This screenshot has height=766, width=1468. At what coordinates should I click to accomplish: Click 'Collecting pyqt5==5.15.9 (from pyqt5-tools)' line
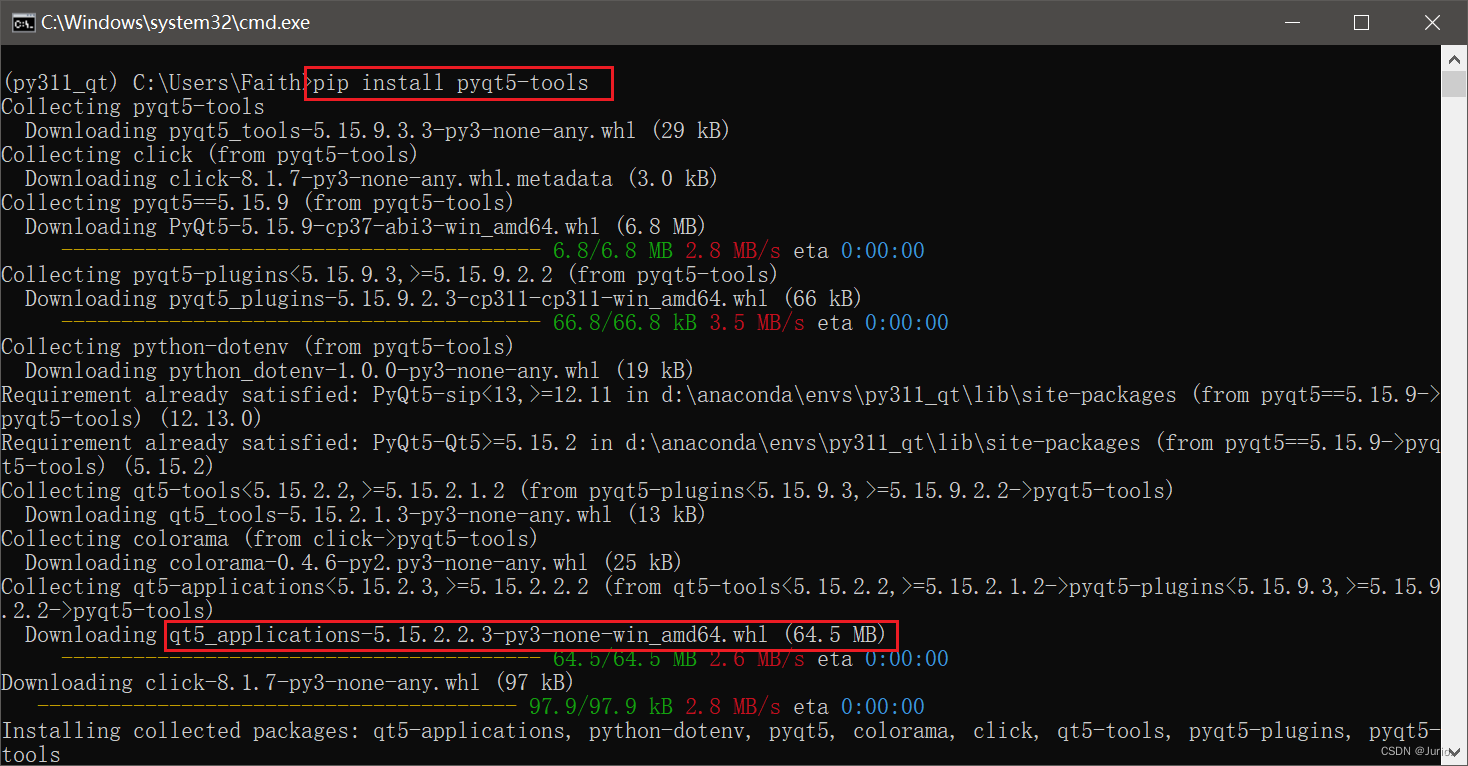258,203
